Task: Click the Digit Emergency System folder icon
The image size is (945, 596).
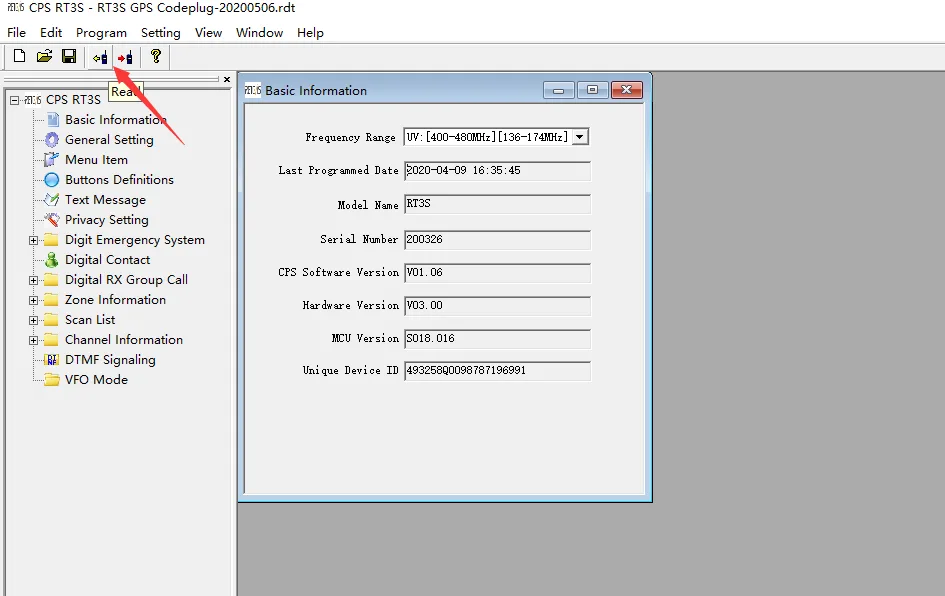Action: [x=52, y=240]
